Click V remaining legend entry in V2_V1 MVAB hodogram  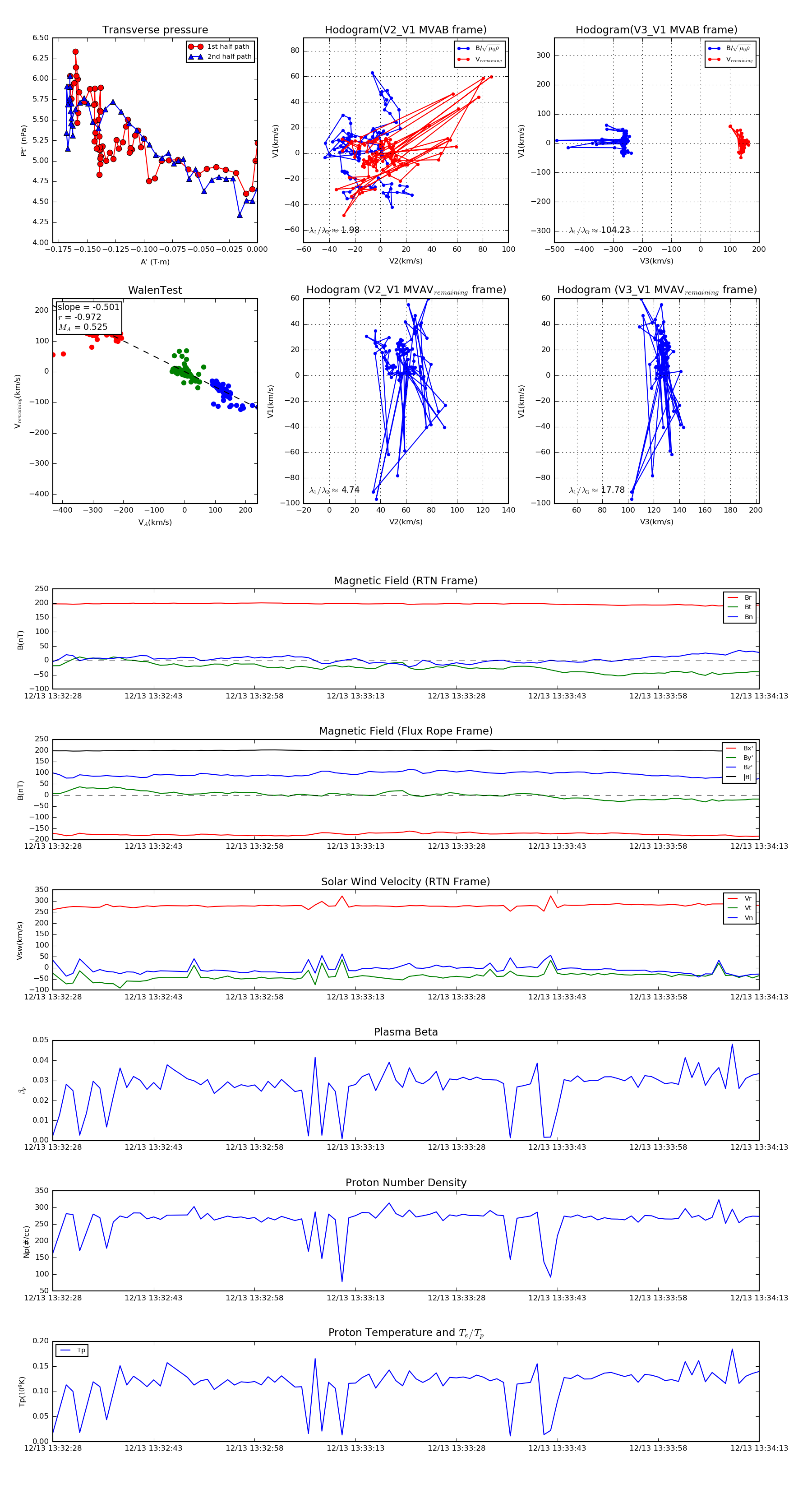[479, 59]
